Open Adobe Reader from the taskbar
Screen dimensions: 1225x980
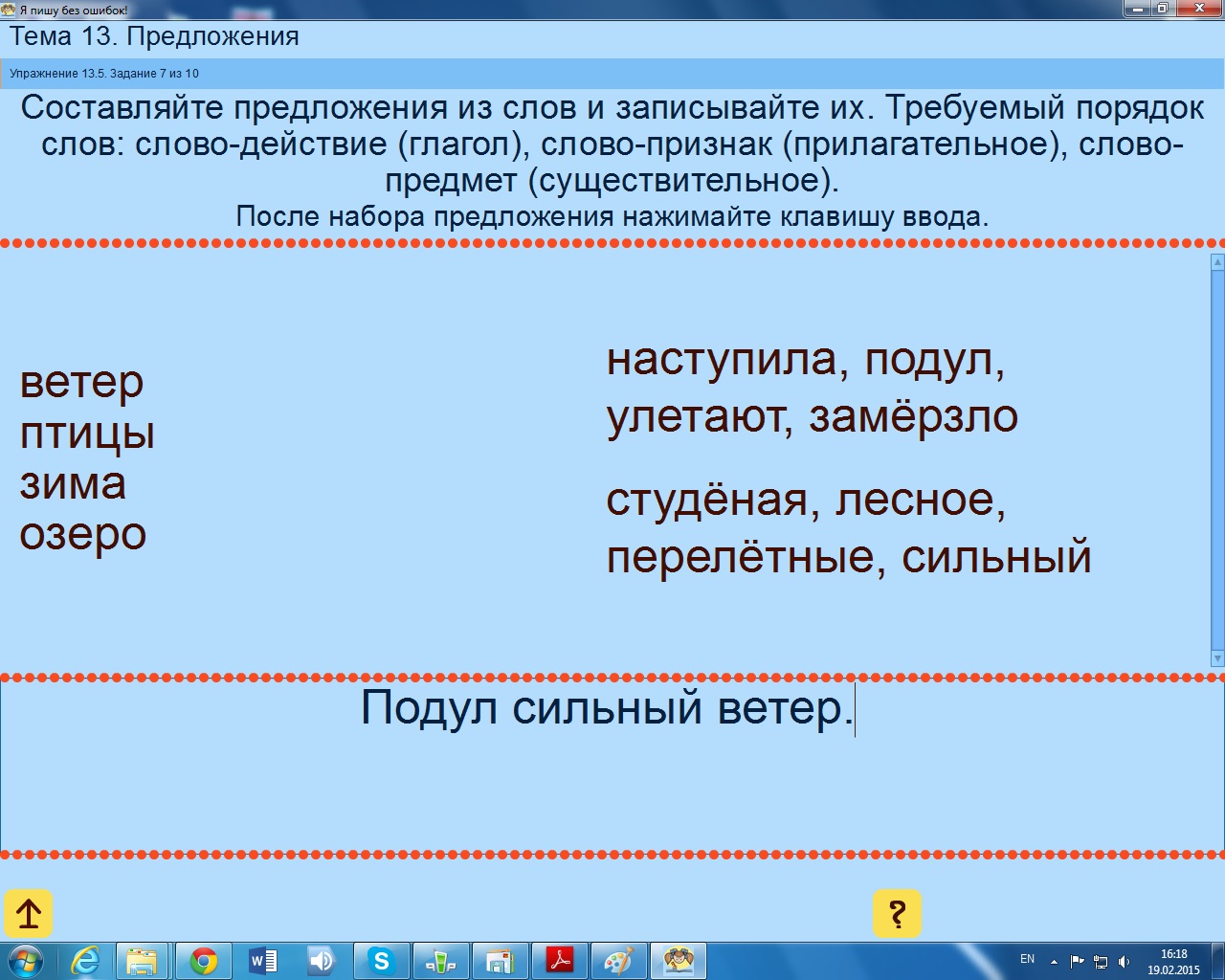pos(559,960)
